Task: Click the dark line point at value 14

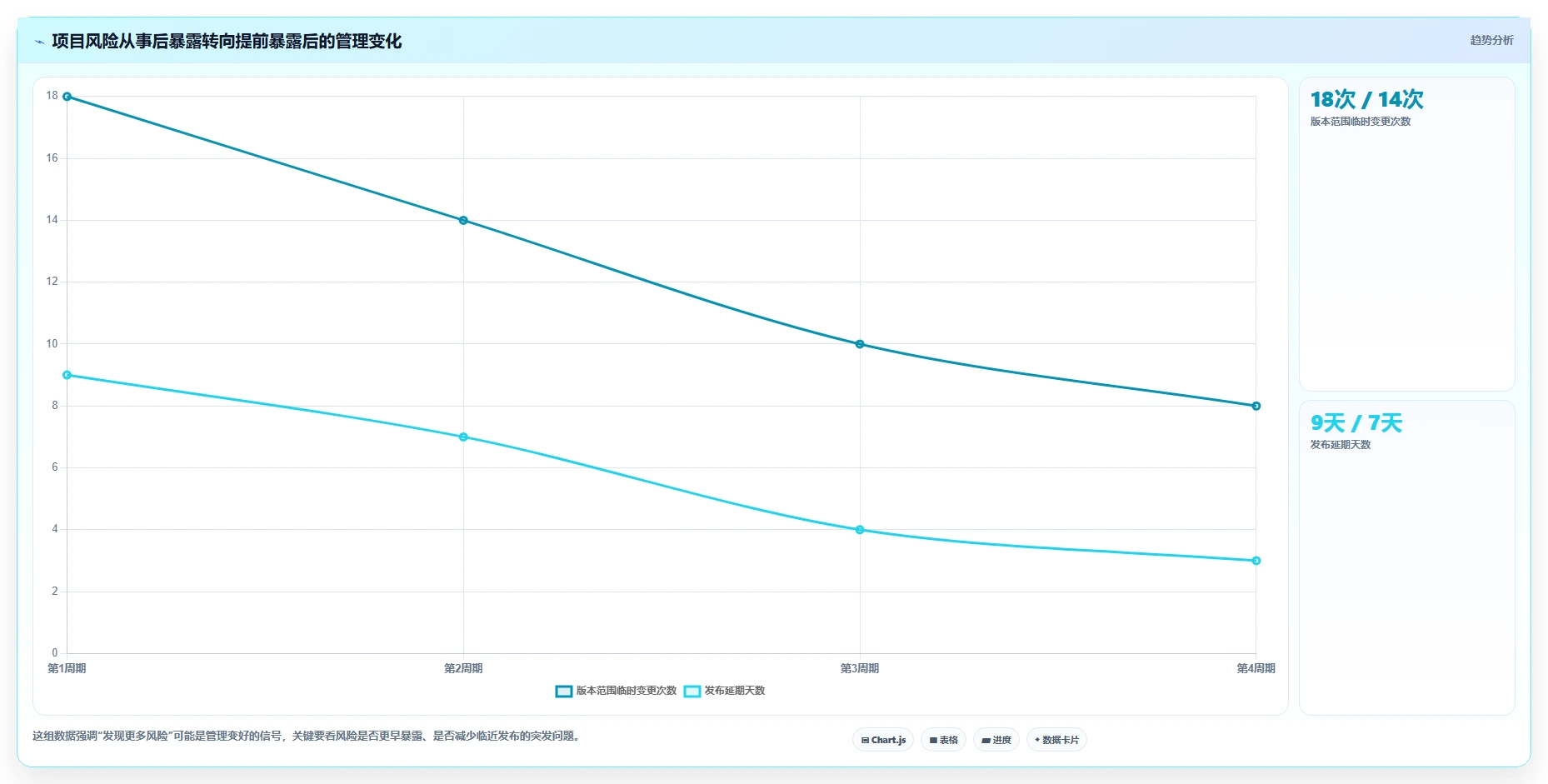Action: pos(463,221)
